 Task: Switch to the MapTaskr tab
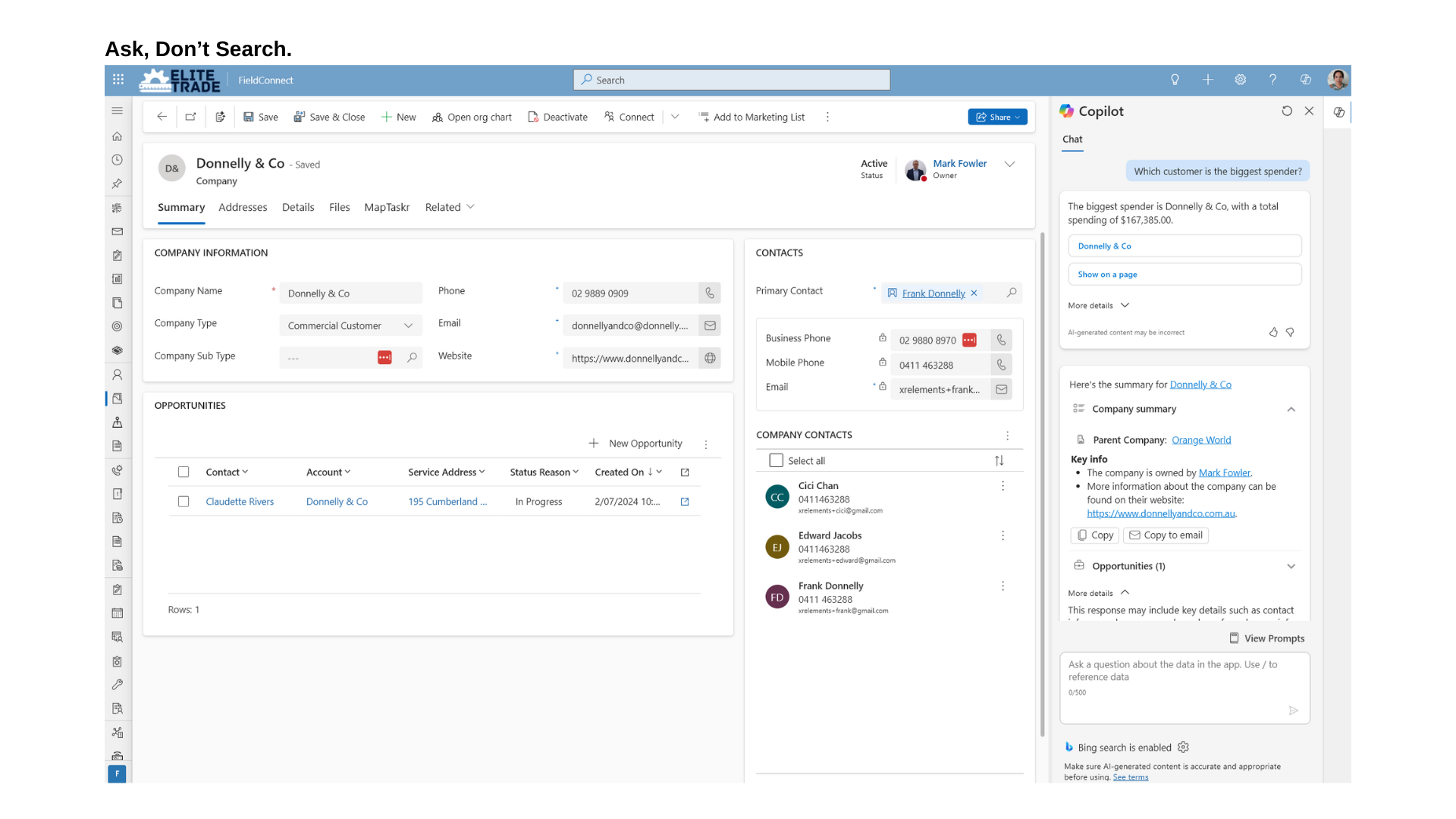(x=387, y=207)
